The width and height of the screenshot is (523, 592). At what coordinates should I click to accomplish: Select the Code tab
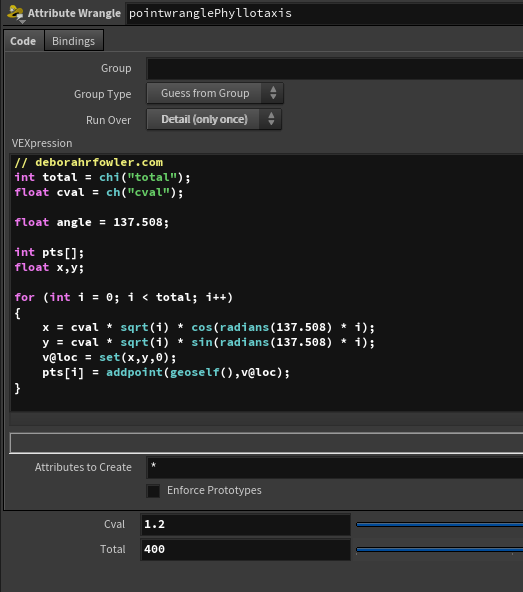point(23,41)
